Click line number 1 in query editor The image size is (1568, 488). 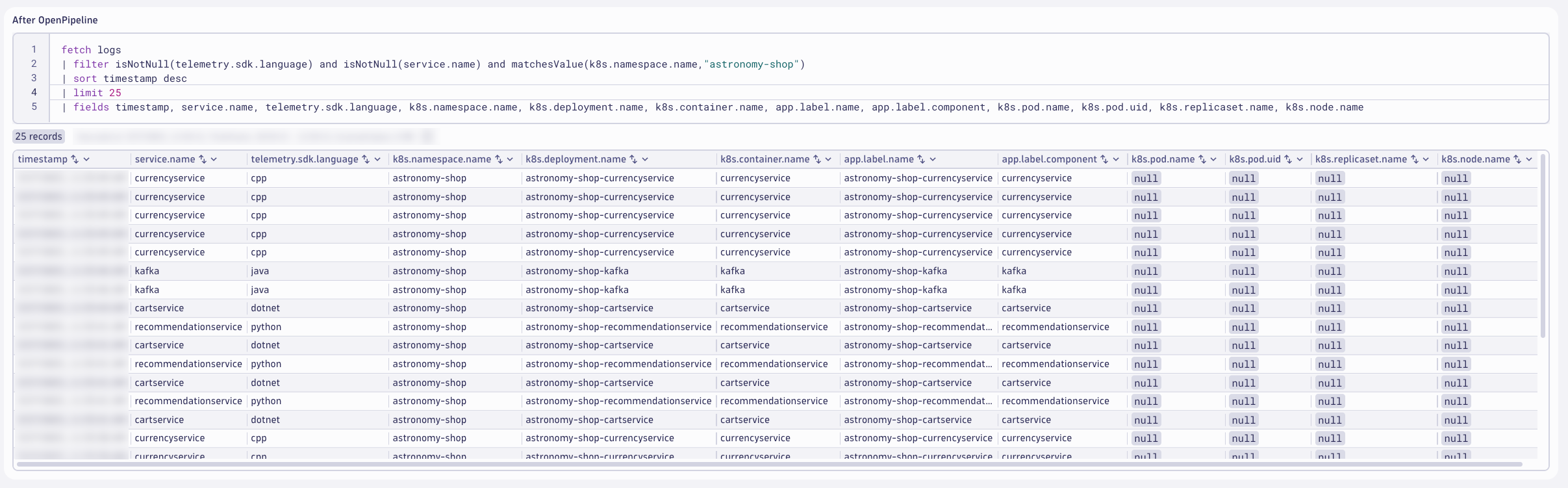coord(34,49)
